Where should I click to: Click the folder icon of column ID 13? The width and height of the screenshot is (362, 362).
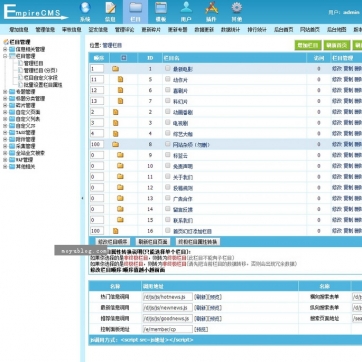click(120, 198)
